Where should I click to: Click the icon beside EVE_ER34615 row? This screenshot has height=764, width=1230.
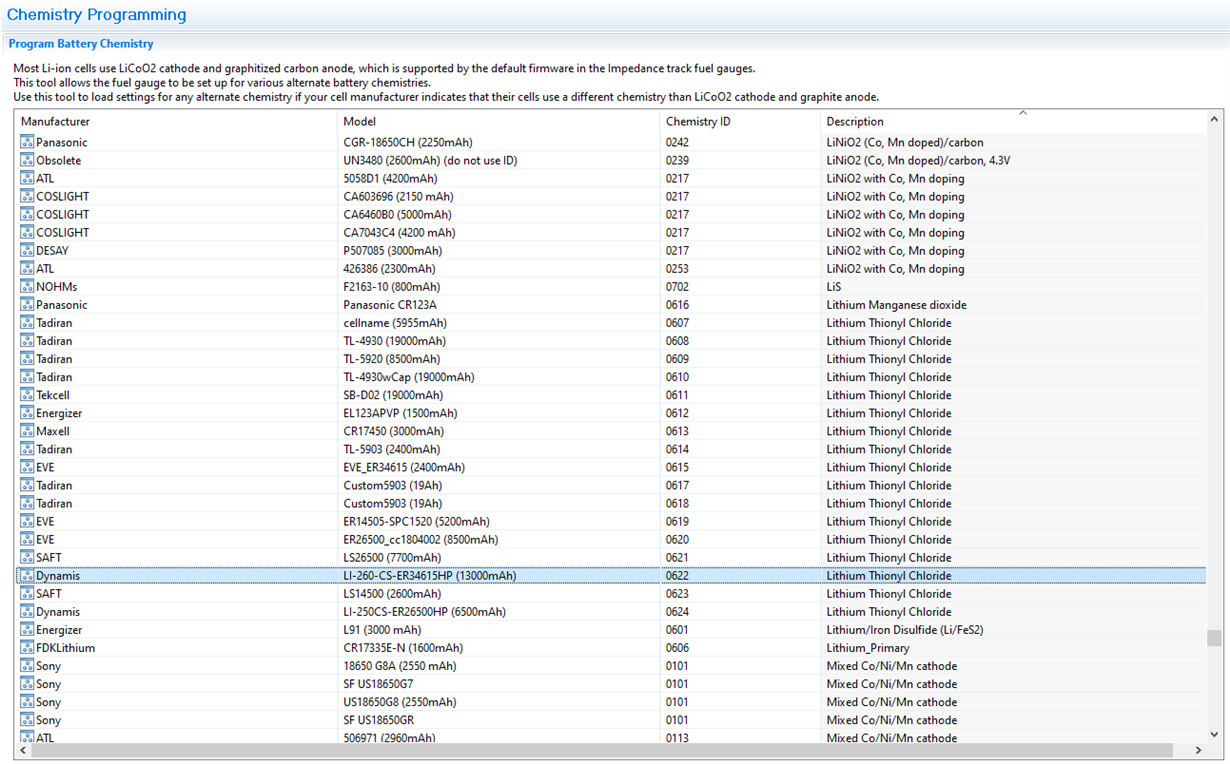27,467
